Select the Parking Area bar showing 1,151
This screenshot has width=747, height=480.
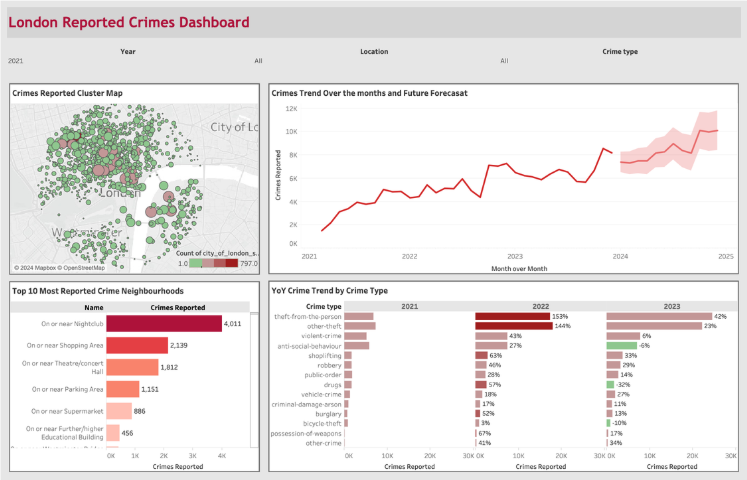coord(123,389)
